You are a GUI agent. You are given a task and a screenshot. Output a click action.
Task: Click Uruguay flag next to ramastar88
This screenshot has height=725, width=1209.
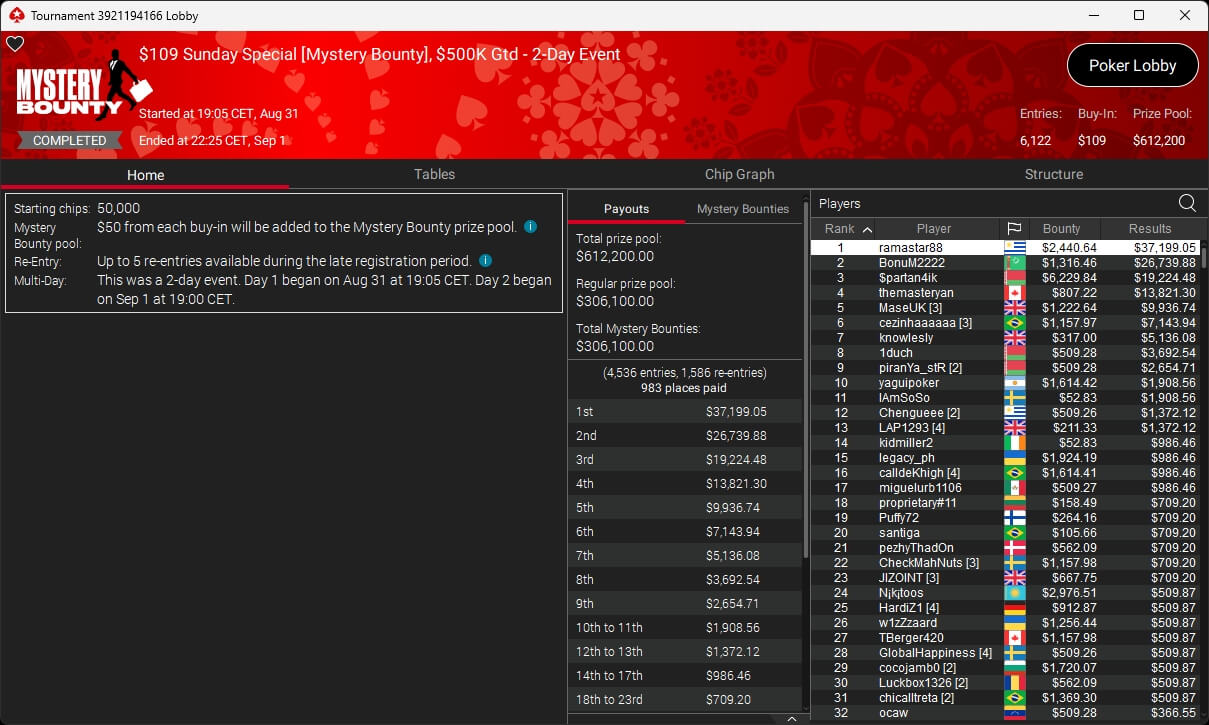(1014, 248)
